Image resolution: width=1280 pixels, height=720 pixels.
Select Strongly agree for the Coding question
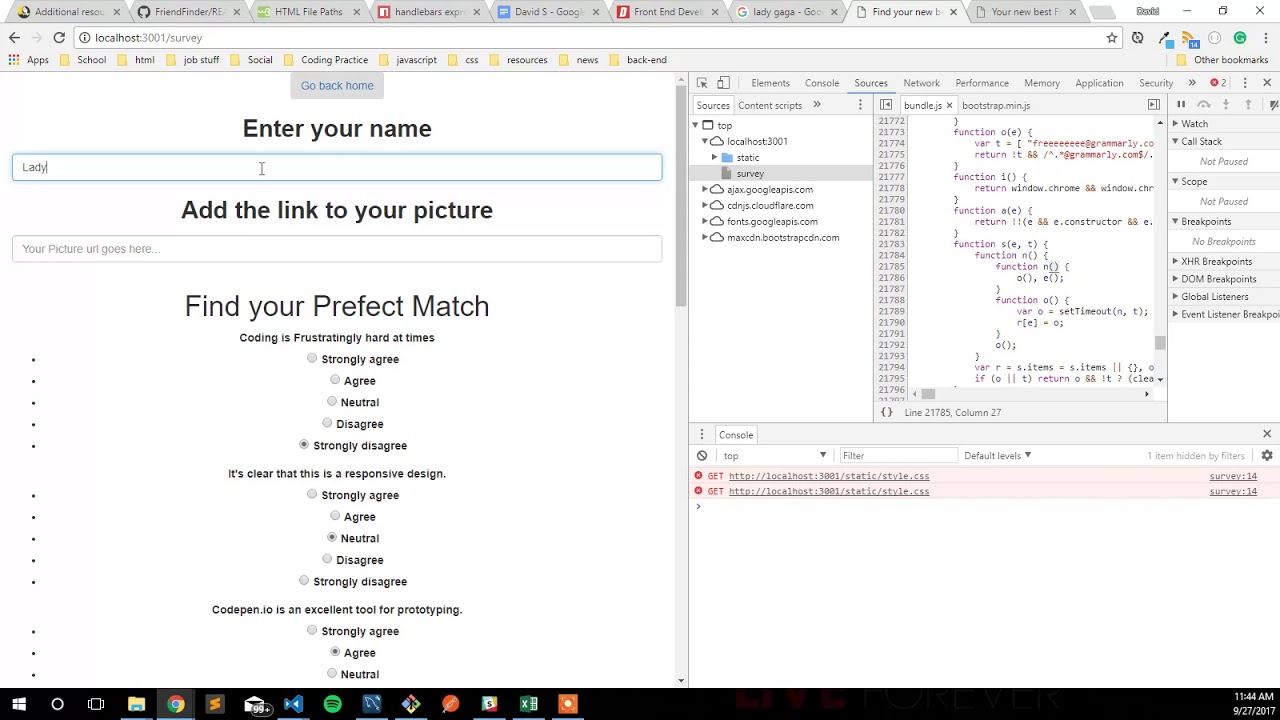click(x=312, y=358)
